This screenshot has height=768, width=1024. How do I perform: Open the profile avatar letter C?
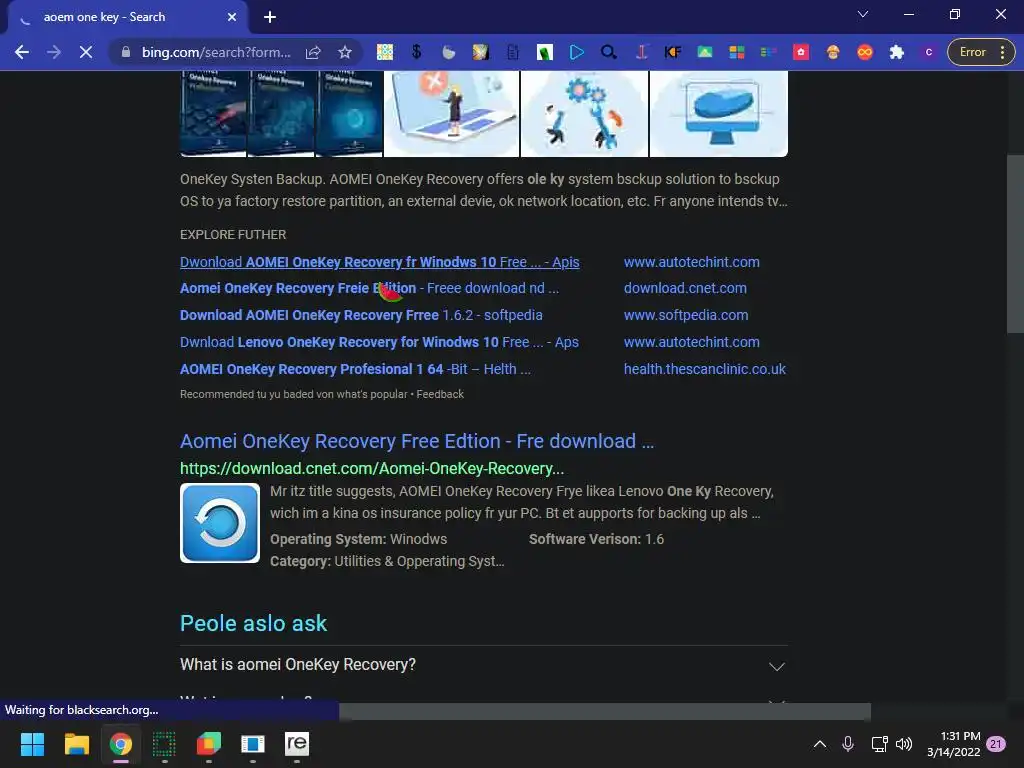pos(929,52)
